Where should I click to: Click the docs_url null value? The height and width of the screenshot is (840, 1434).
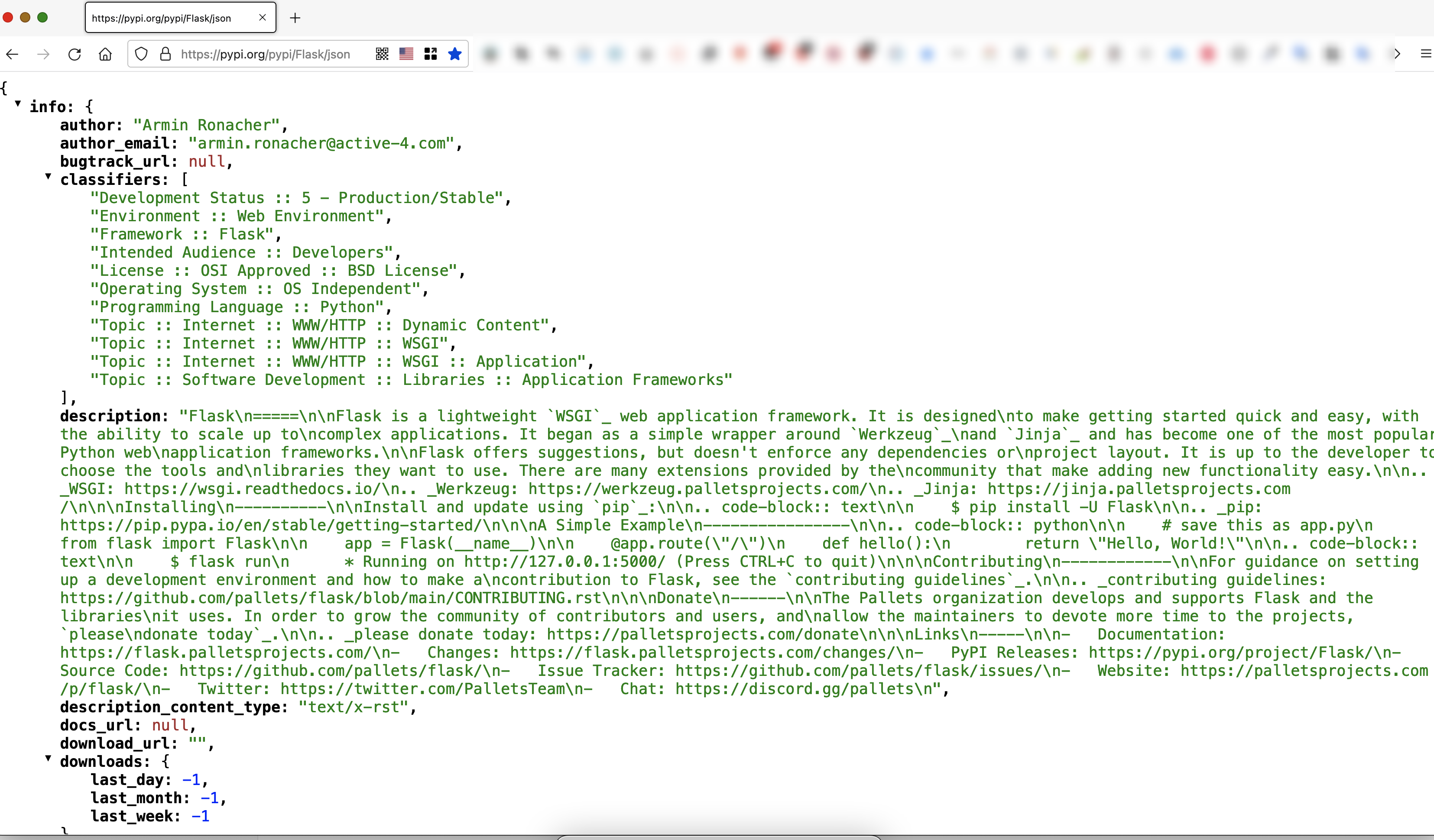[x=170, y=726]
